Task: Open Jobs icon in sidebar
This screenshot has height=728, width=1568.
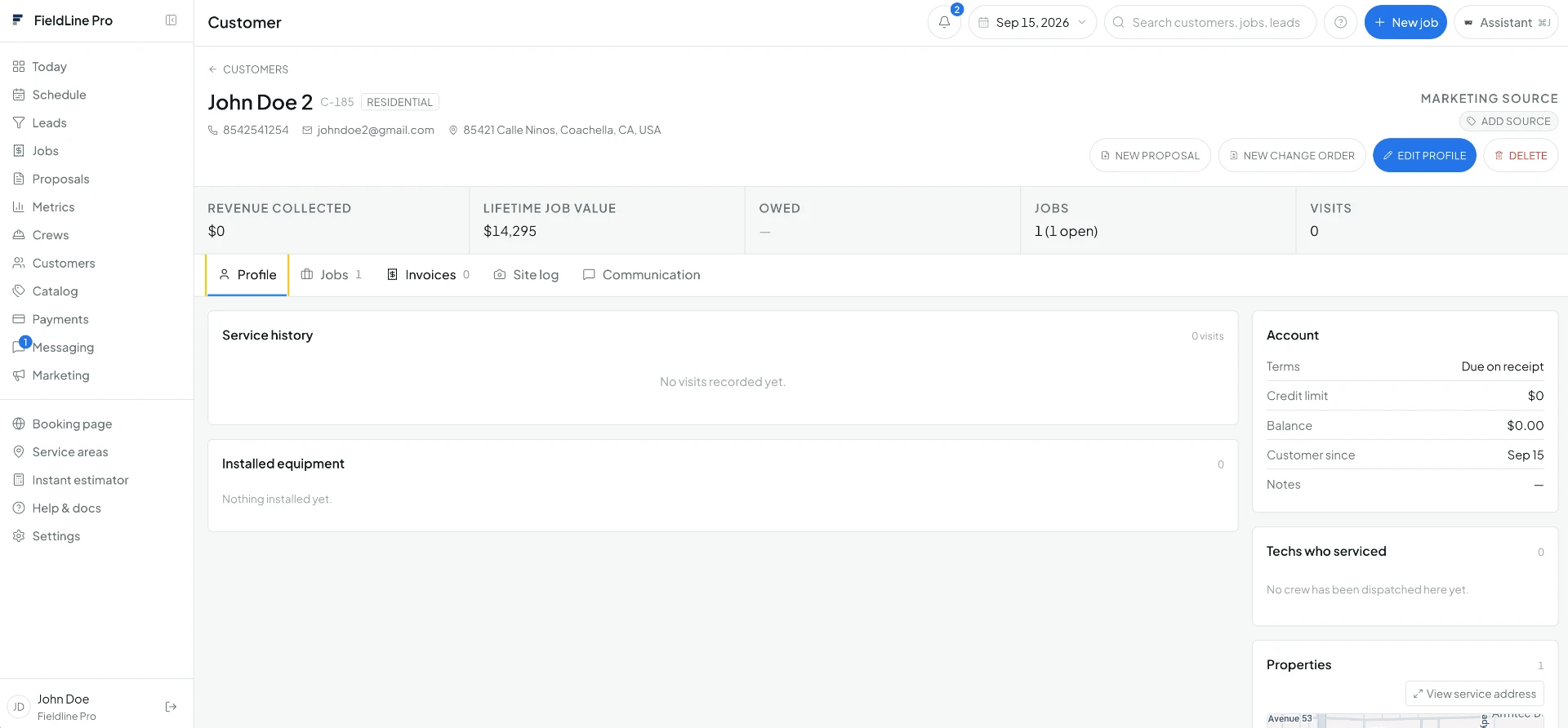Action: (19, 151)
